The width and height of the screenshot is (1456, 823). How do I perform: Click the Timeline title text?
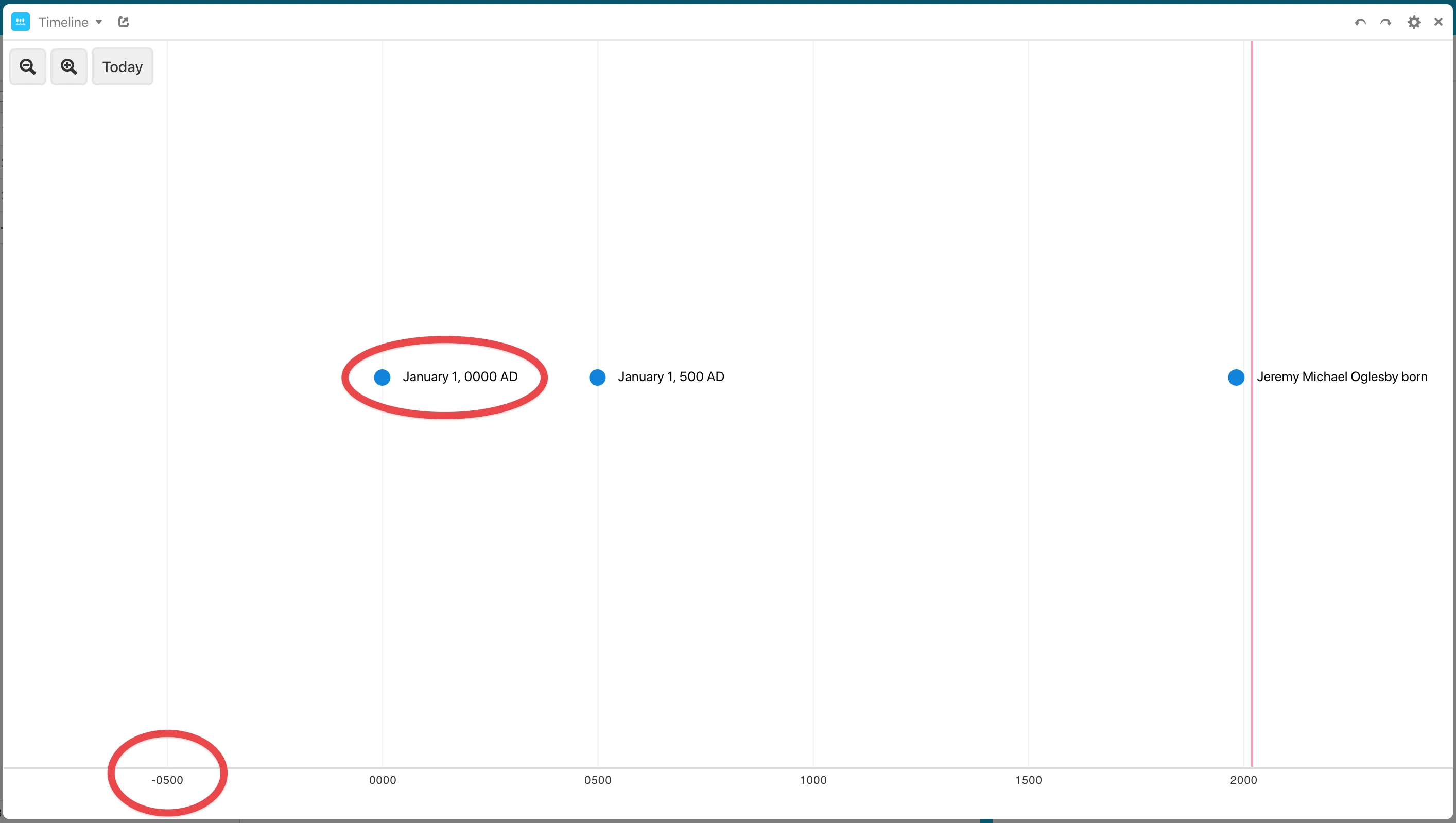tap(63, 22)
